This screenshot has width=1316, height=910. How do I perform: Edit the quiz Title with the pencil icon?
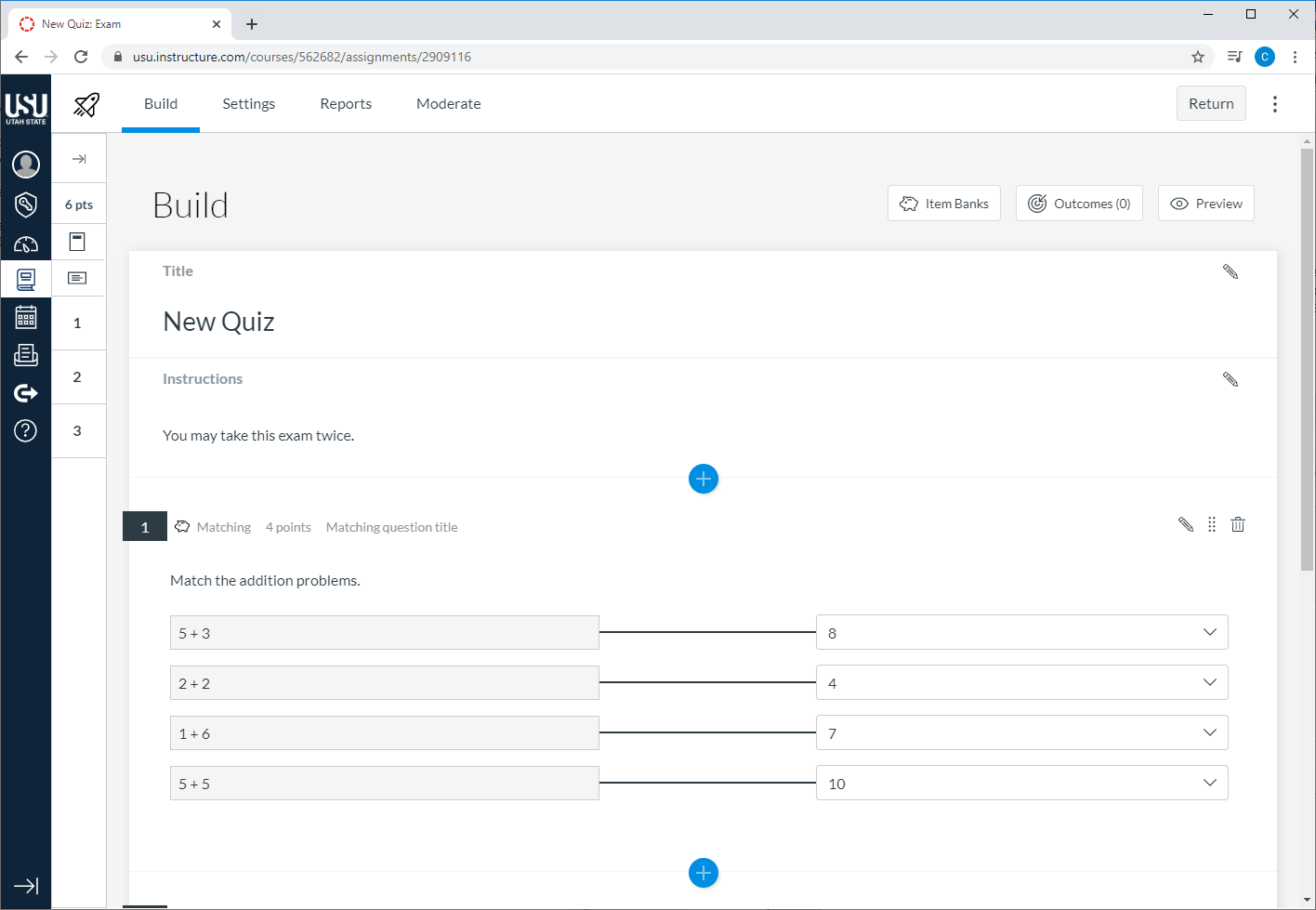coord(1230,270)
